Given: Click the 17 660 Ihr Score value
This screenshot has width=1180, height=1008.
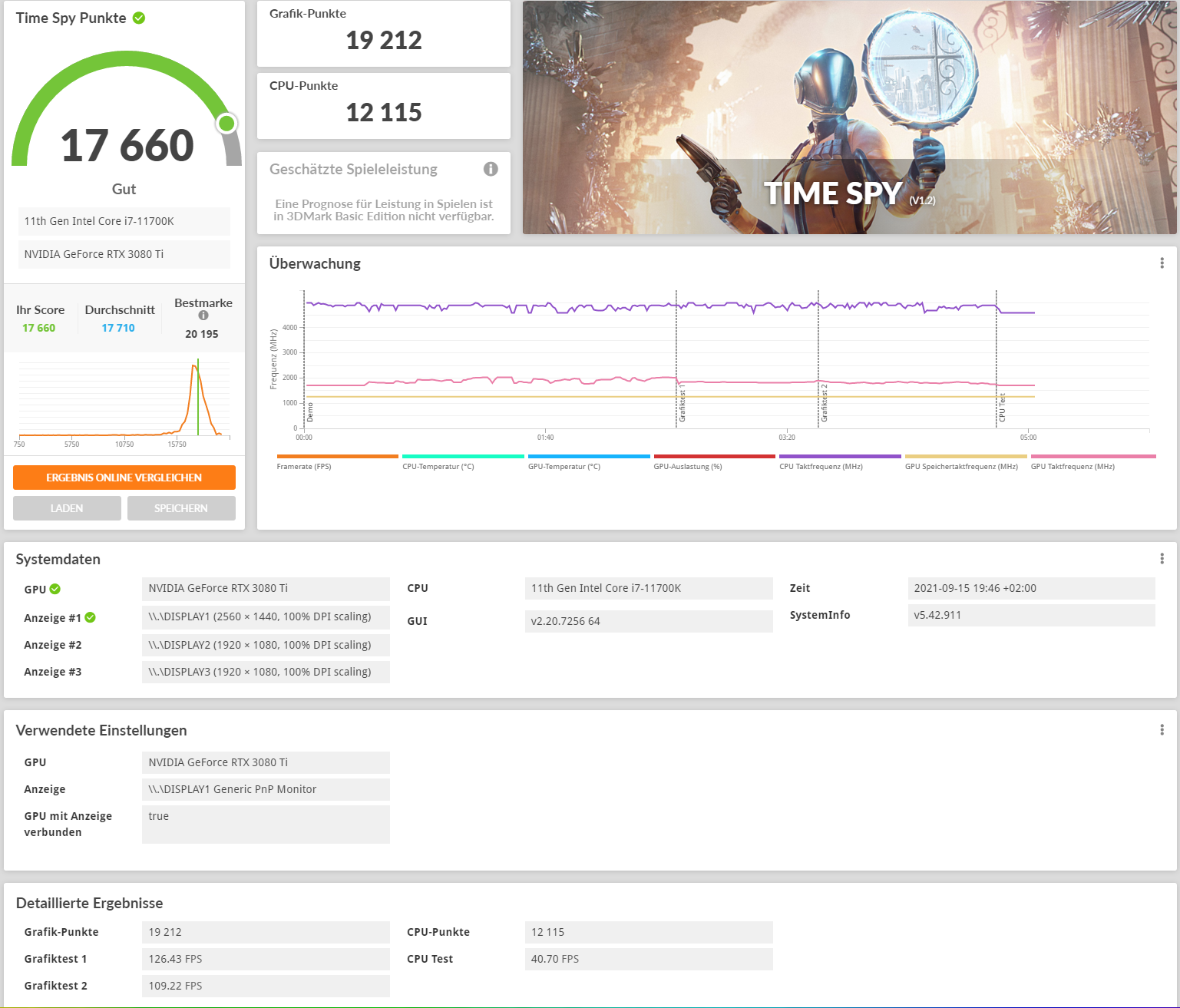Looking at the screenshot, I should click(x=38, y=328).
